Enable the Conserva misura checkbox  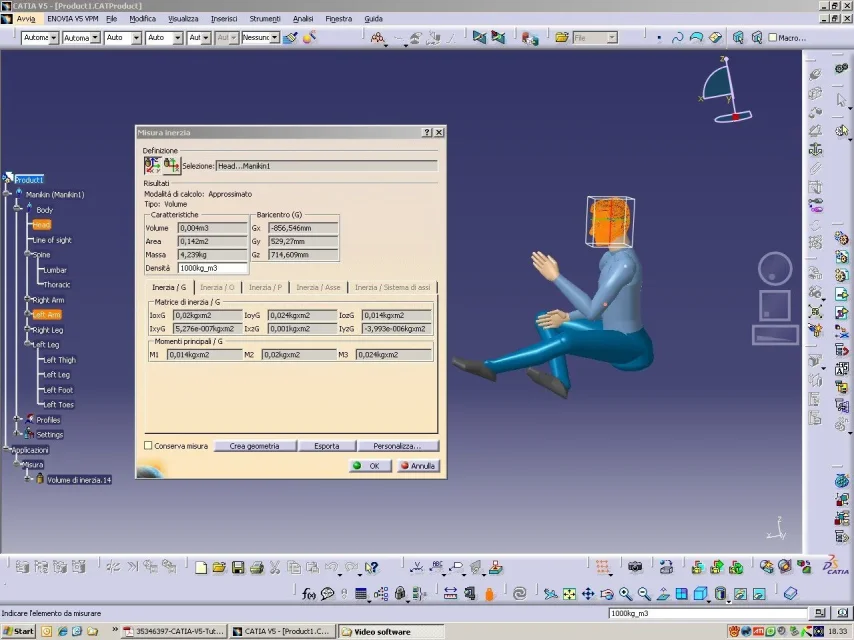pos(148,446)
